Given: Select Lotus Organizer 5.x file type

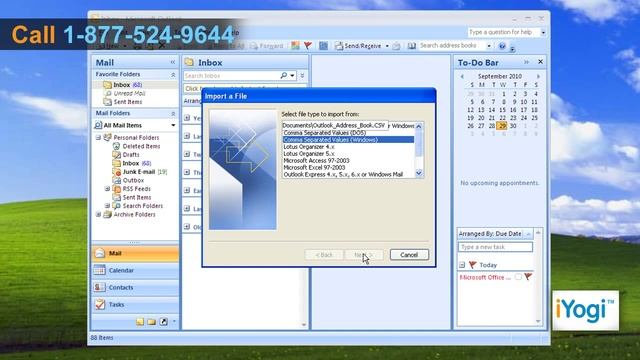Looking at the screenshot, I should (348, 154).
